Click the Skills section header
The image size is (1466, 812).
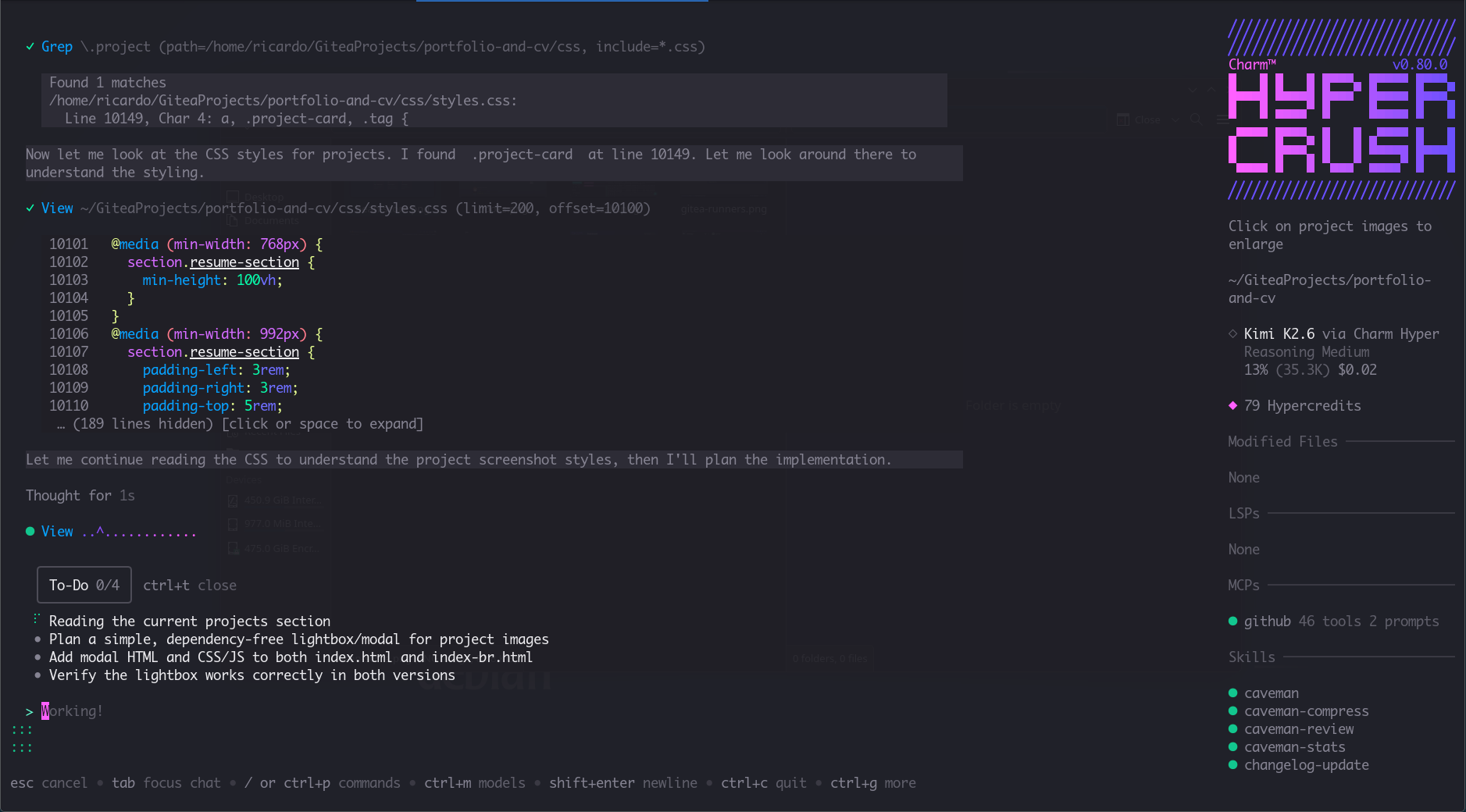click(x=1251, y=657)
